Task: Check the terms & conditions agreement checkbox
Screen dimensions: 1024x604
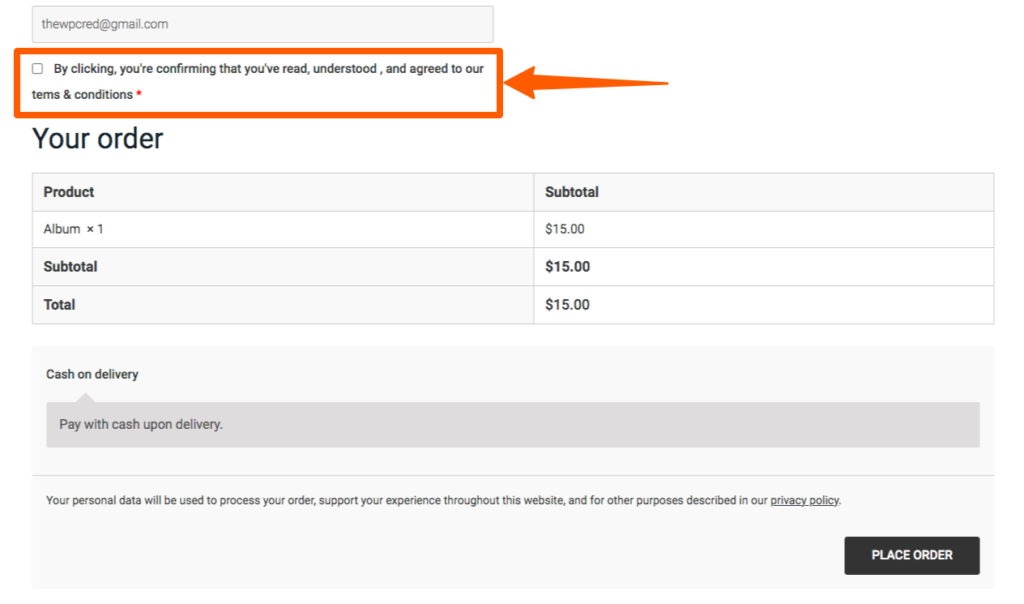Action: click(37, 69)
